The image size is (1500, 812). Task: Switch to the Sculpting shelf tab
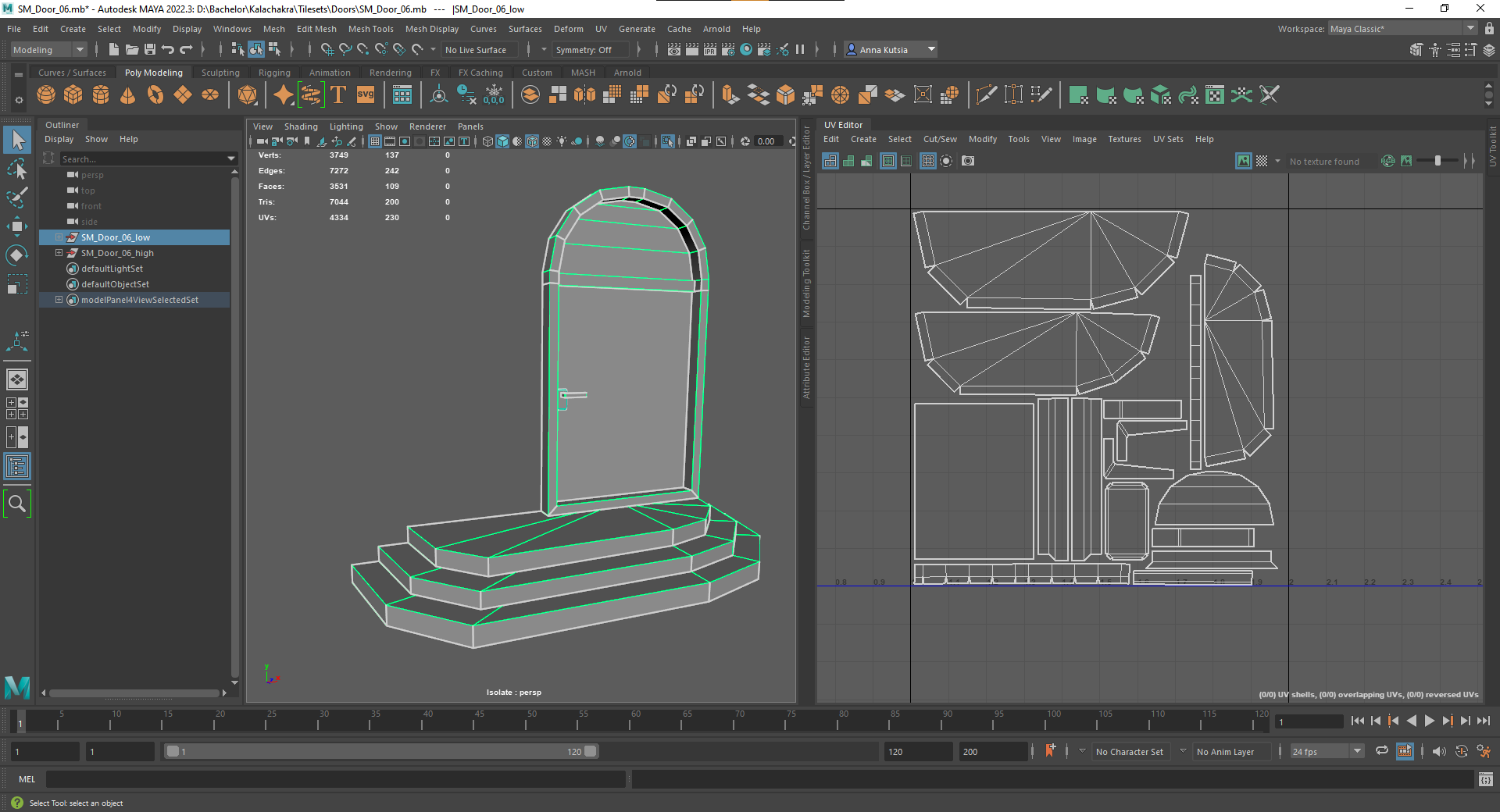coord(220,73)
